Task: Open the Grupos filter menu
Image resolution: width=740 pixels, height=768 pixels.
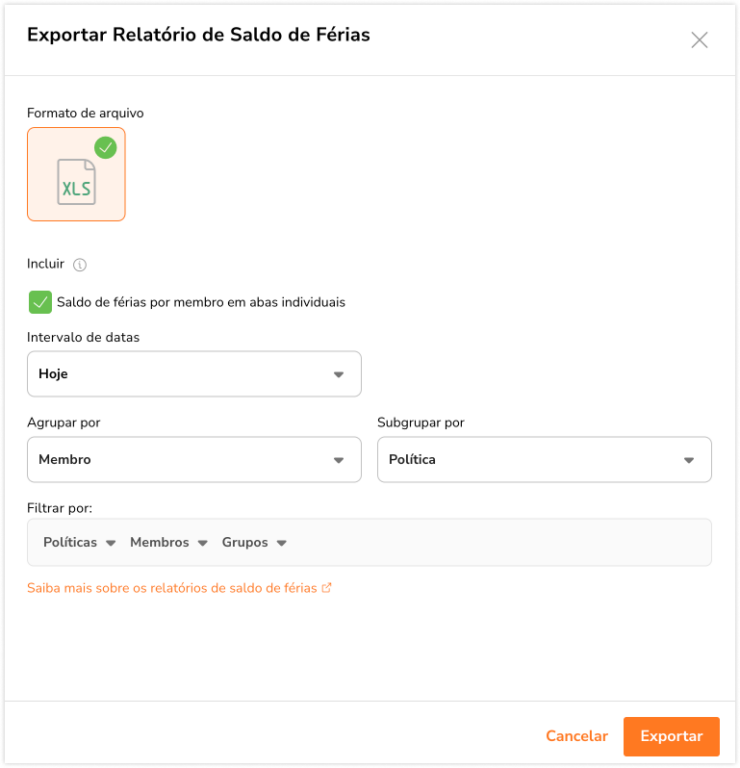Action: [254, 542]
